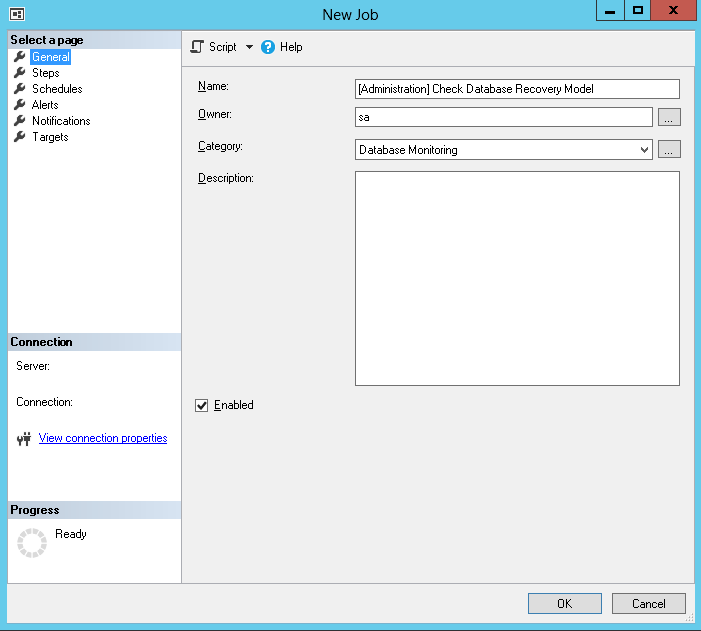Click the New Job window system icon
Screen dimensions: 701x631
pyautogui.click(x=17, y=14)
